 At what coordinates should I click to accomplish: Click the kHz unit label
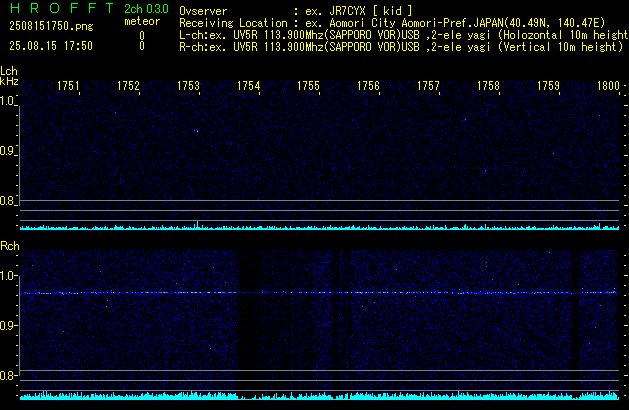click(x=9, y=81)
